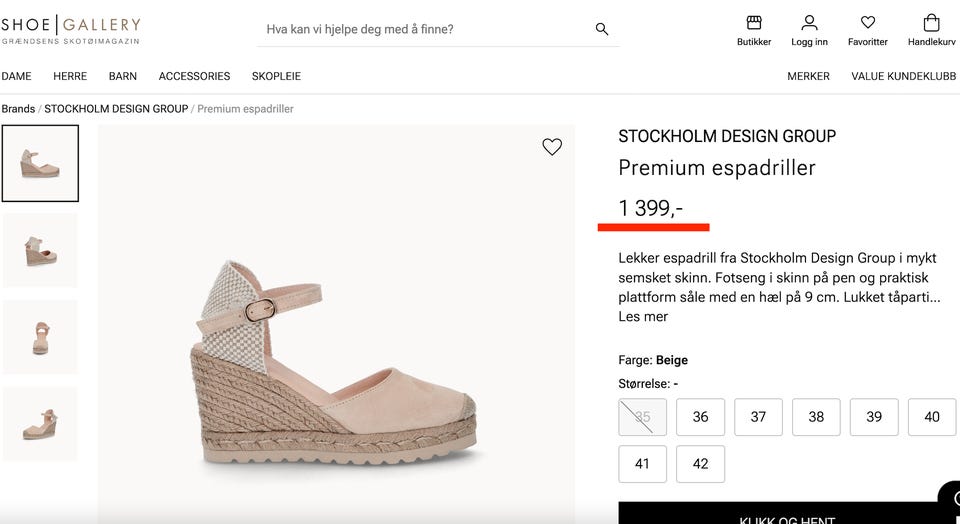This screenshot has width=960, height=524.
Task: Open the Butikker store locator icon
Action: (754, 23)
